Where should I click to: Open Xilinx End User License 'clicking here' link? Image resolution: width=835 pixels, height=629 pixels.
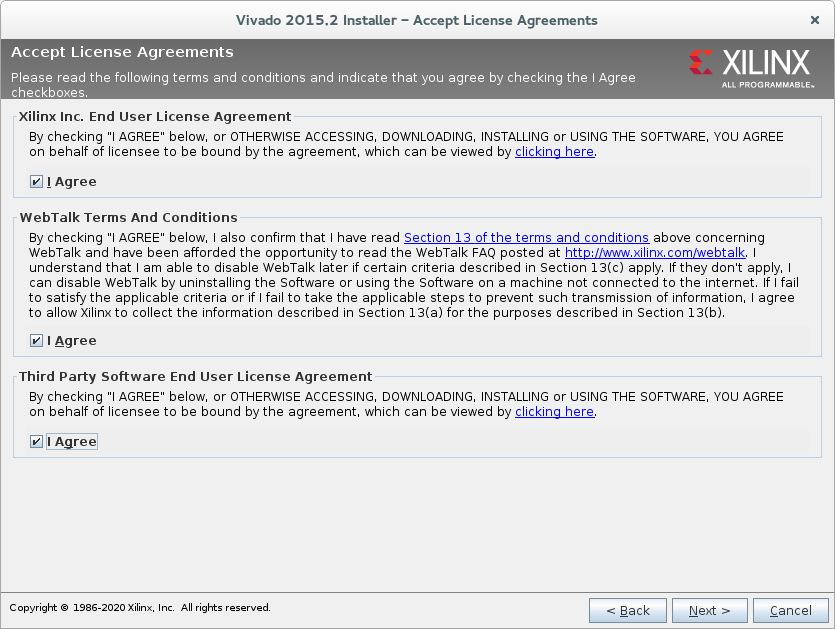click(x=554, y=152)
